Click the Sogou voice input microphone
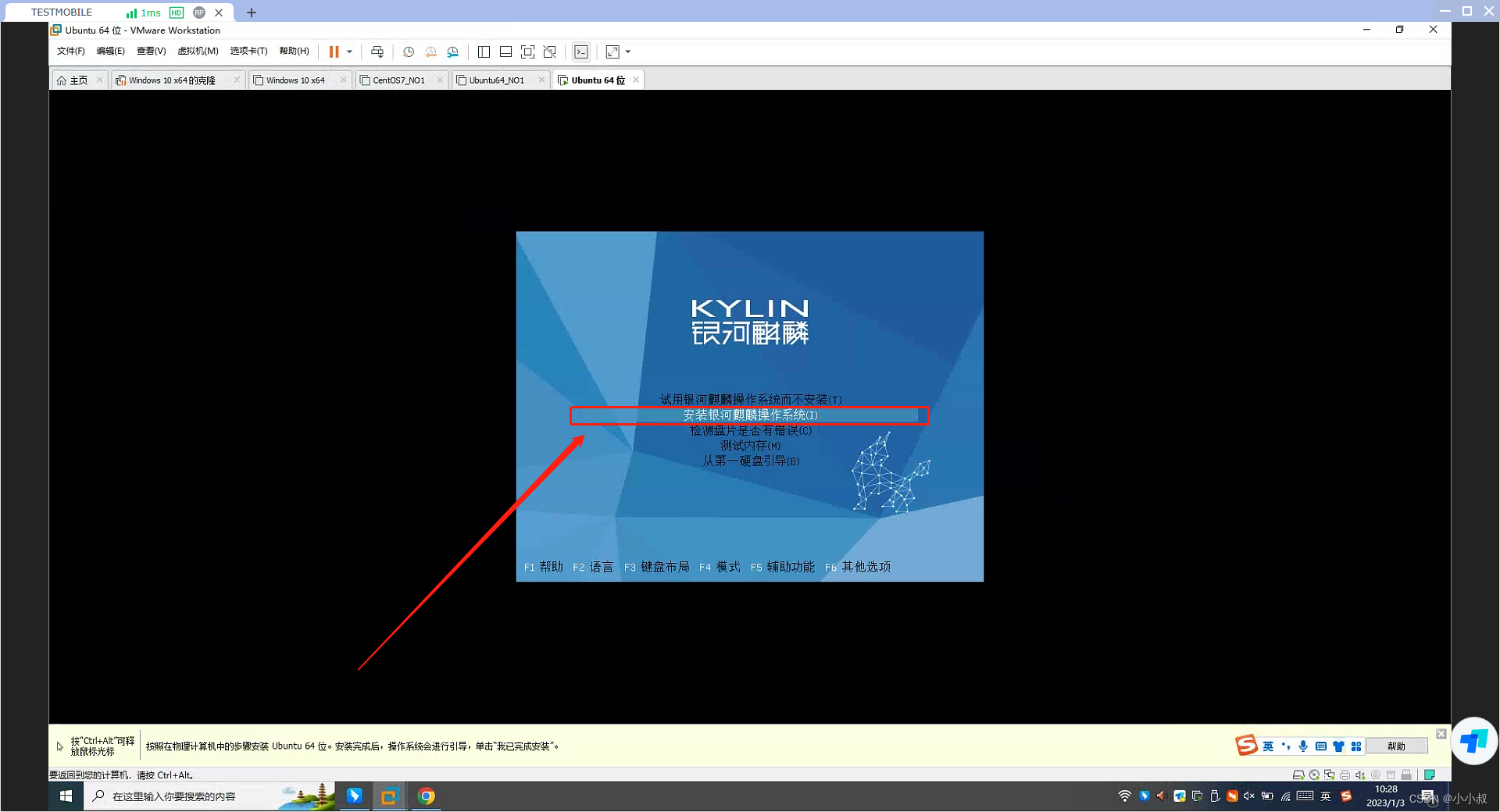The image size is (1500, 812). click(x=1303, y=746)
